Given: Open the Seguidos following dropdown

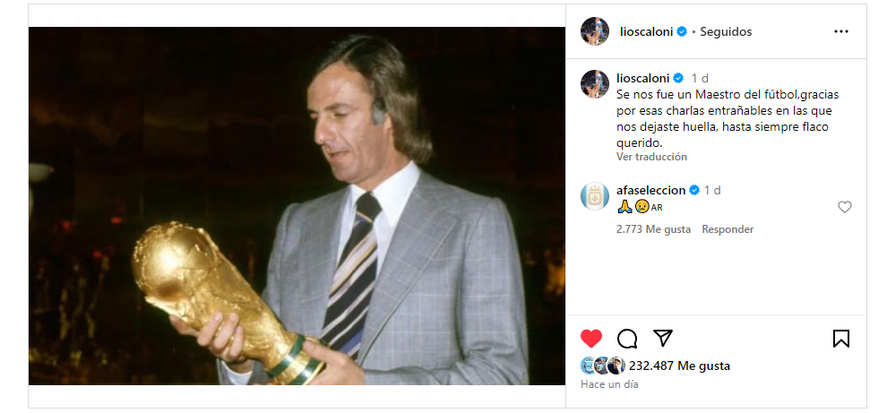Looking at the screenshot, I should 726,32.
